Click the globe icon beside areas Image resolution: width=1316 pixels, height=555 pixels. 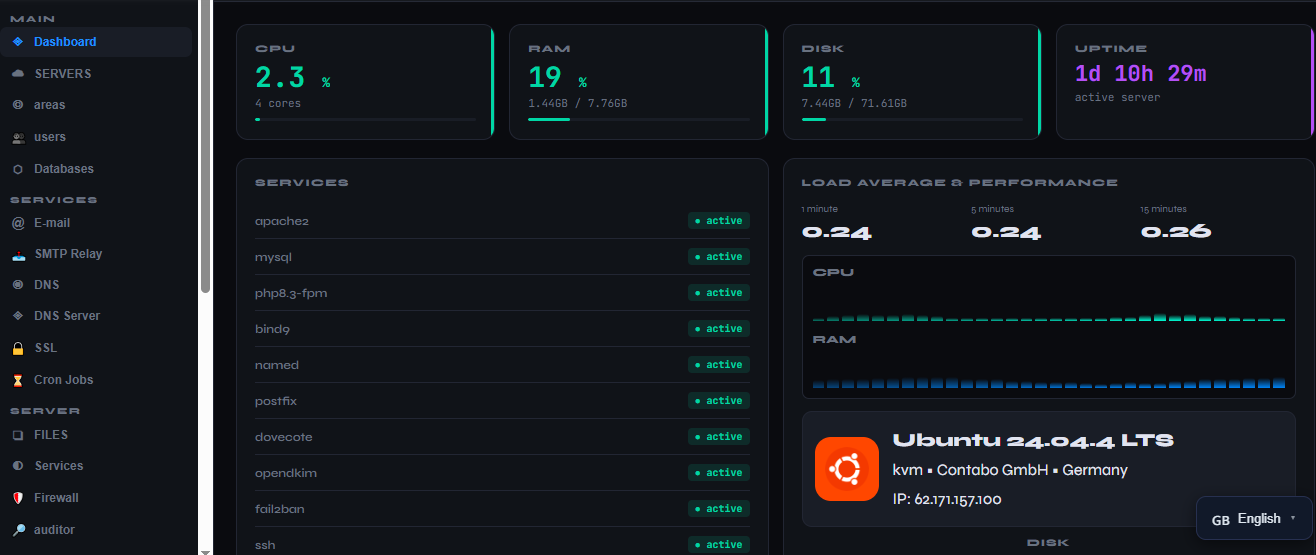pyautogui.click(x=18, y=105)
